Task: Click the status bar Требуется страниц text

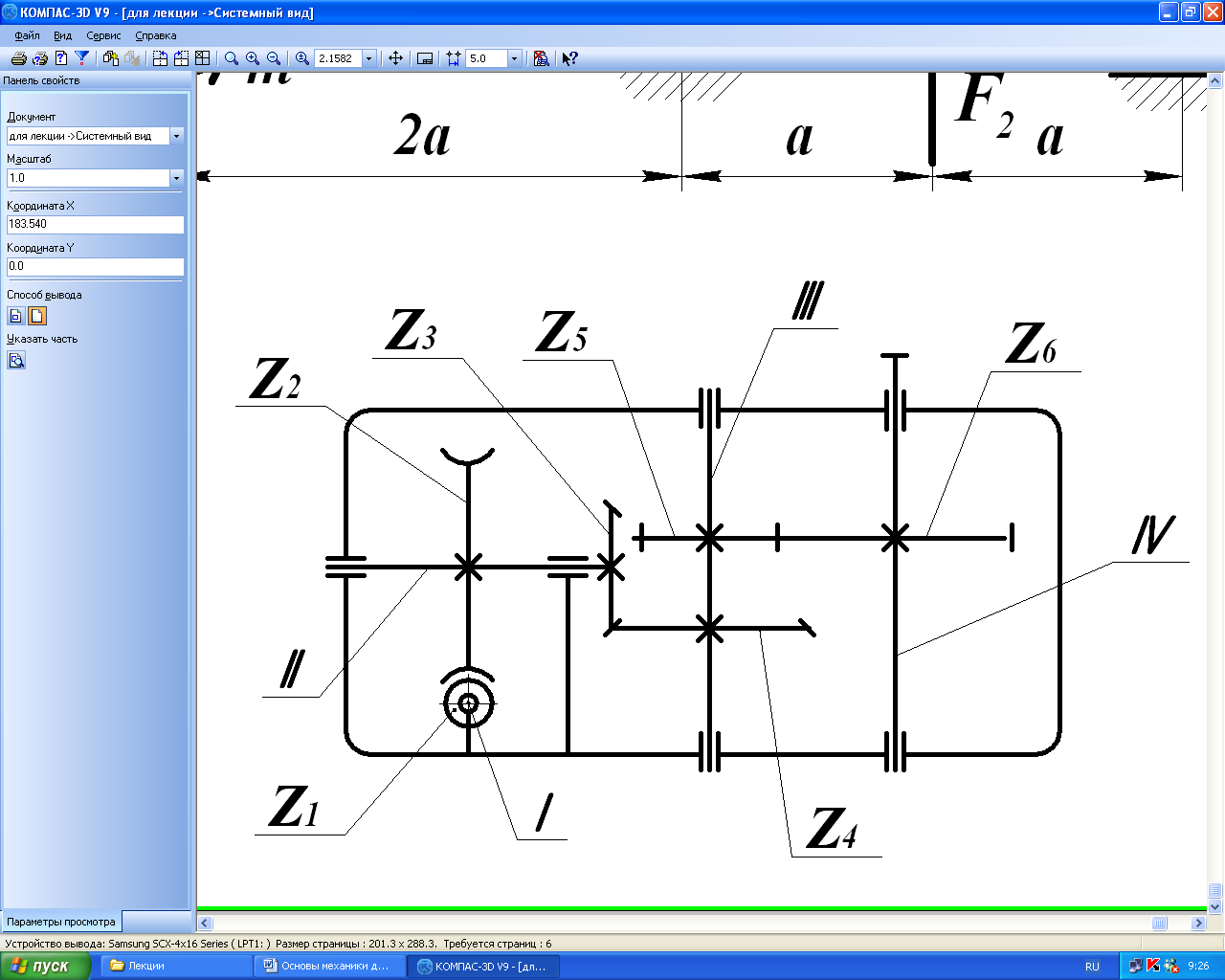Action: (498, 944)
